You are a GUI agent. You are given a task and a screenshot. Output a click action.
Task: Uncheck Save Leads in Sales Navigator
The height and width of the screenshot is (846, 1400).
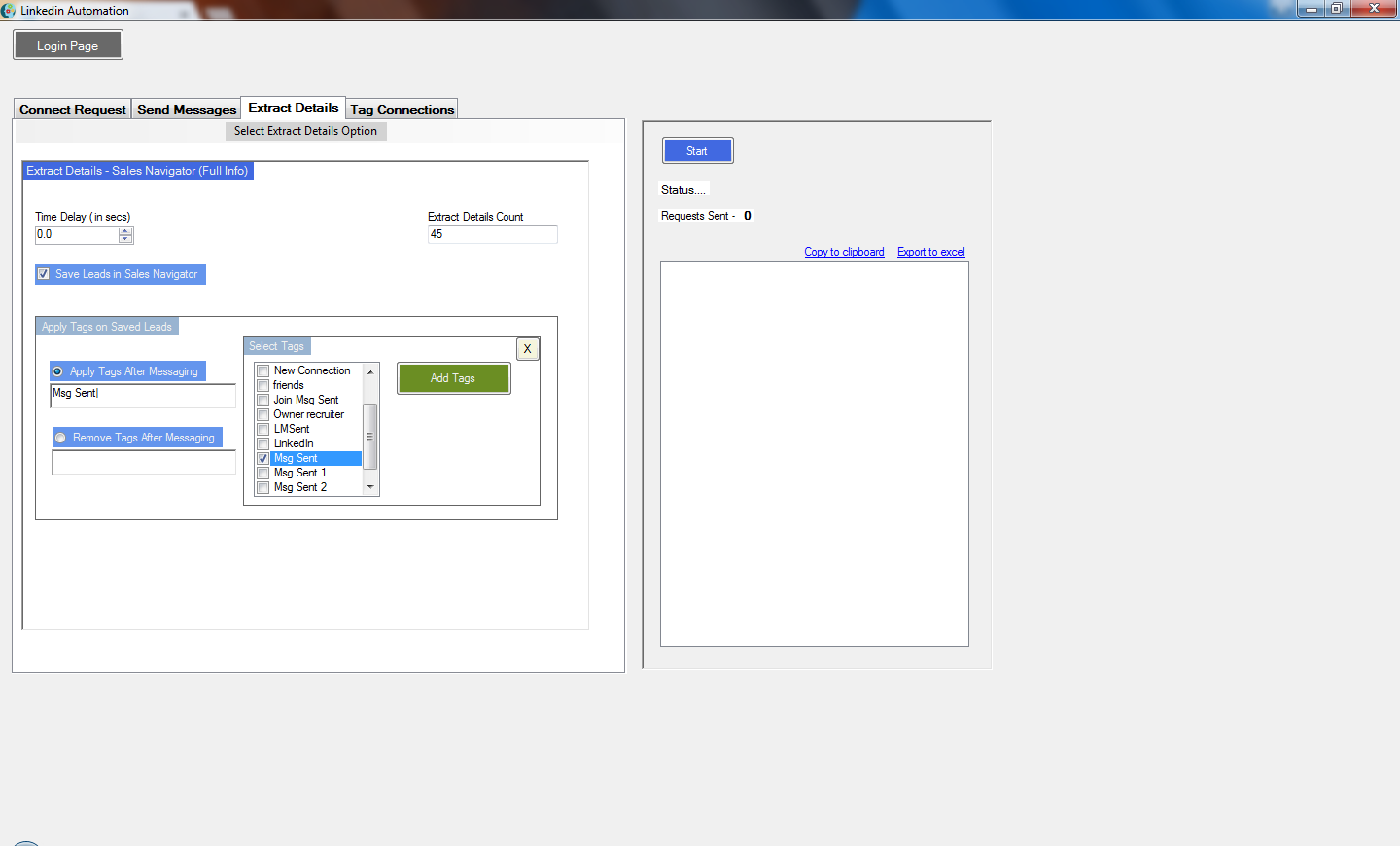pyautogui.click(x=44, y=274)
